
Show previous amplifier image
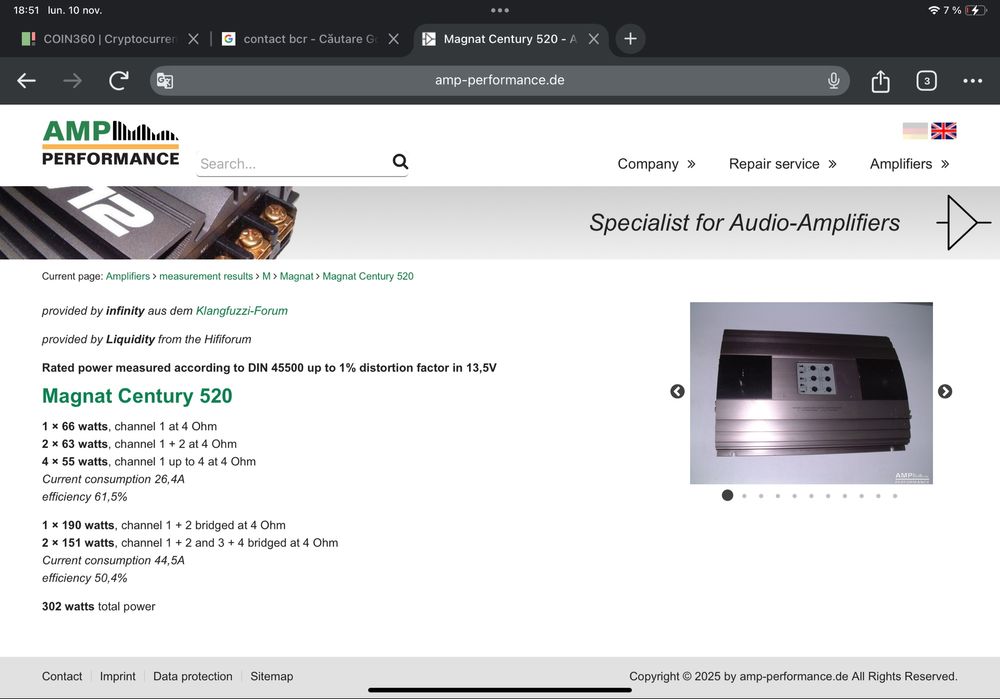[677, 392]
